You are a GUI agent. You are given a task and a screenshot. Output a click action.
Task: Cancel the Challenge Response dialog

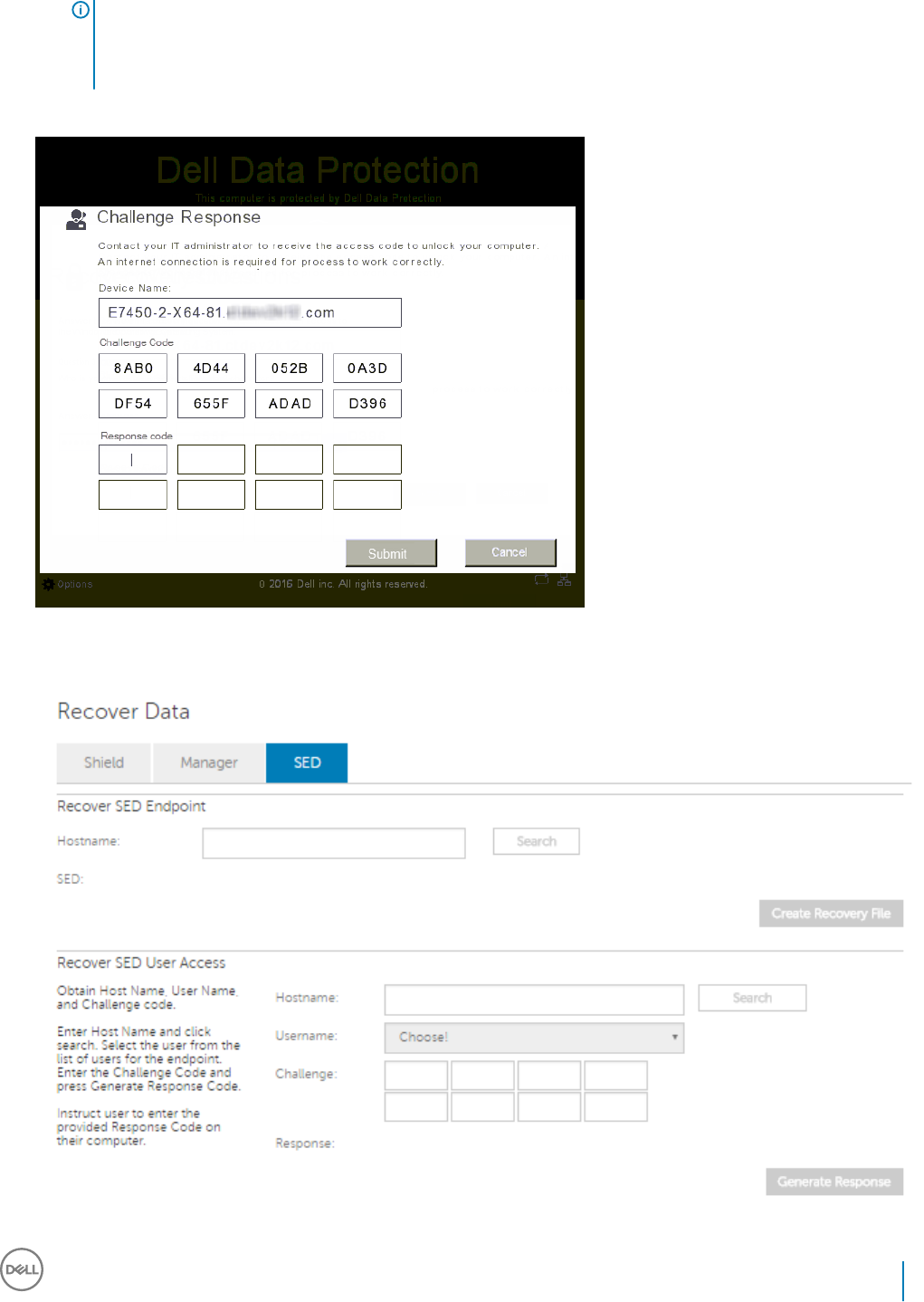510,552
